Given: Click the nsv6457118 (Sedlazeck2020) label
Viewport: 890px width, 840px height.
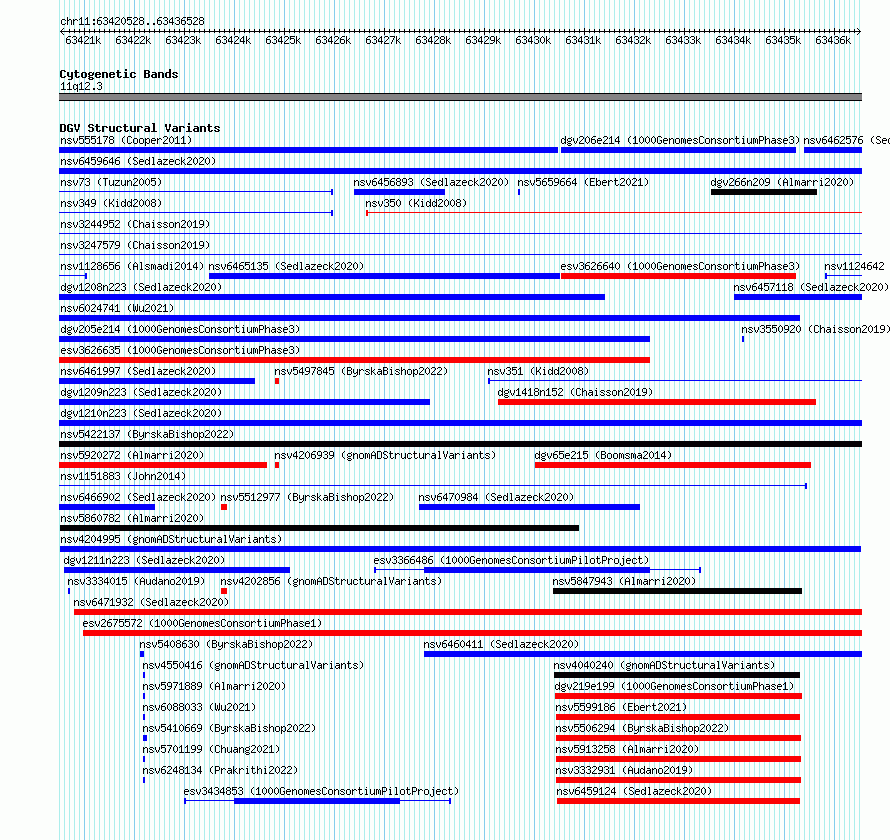Looking at the screenshot, I should (x=811, y=287).
